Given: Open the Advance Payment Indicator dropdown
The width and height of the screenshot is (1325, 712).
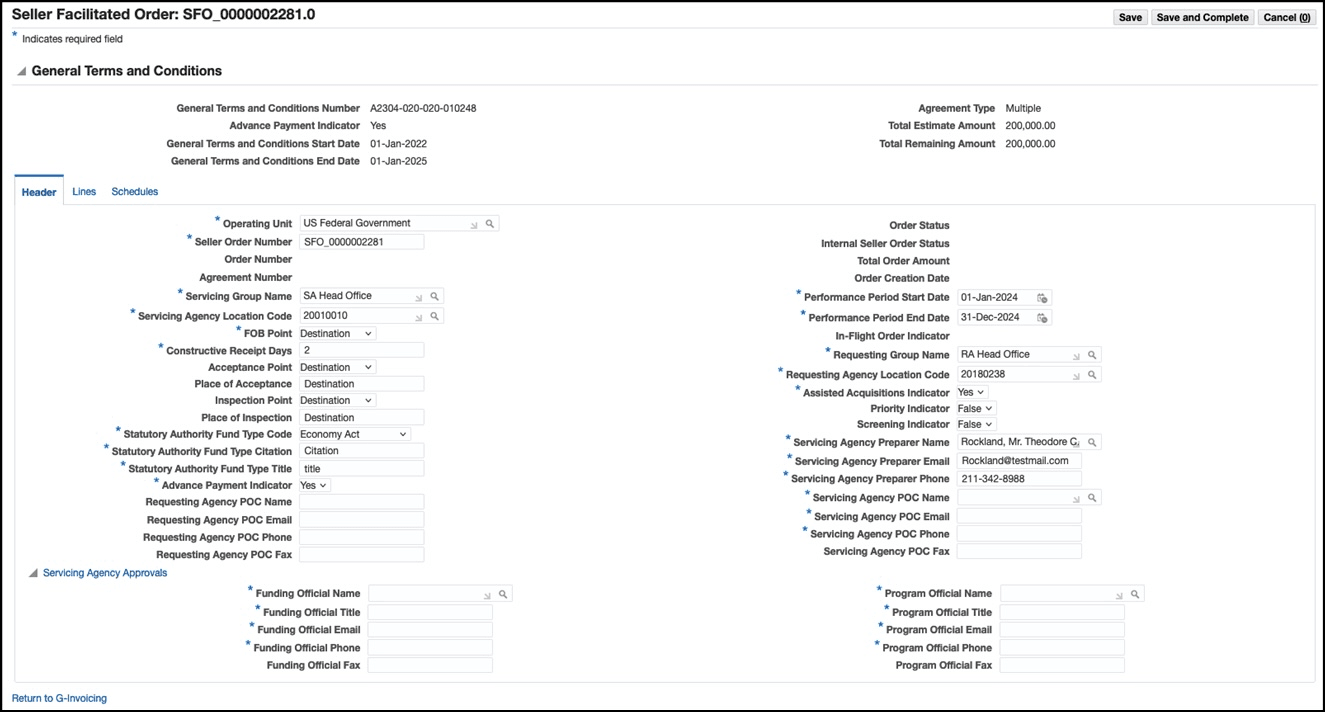Looking at the screenshot, I should (x=314, y=485).
